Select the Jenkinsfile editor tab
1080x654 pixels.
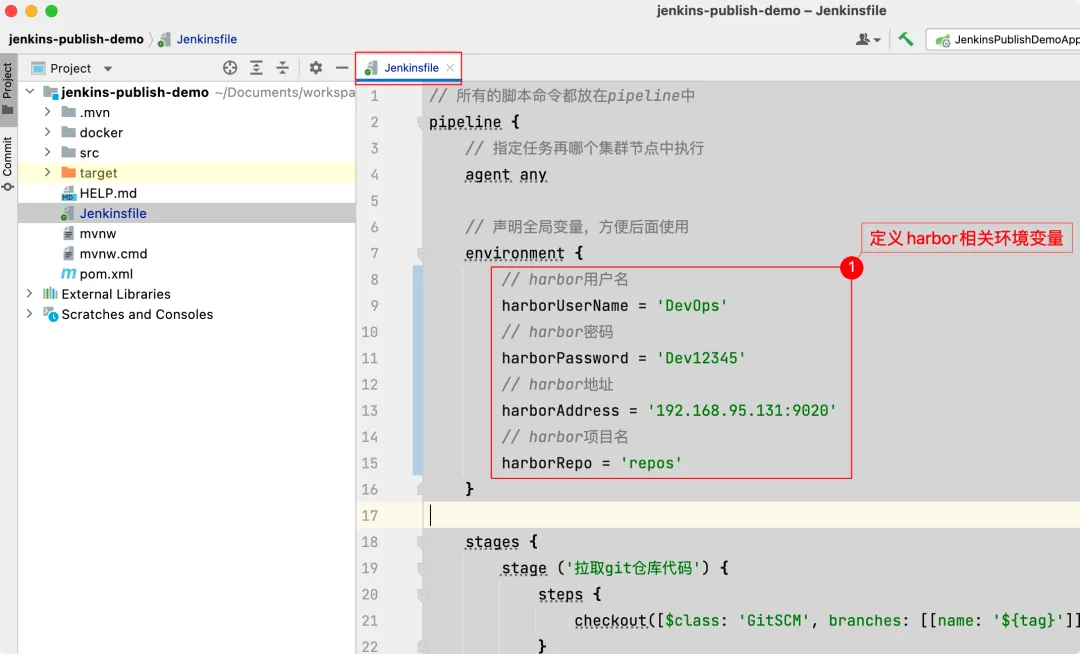[x=408, y=67]
